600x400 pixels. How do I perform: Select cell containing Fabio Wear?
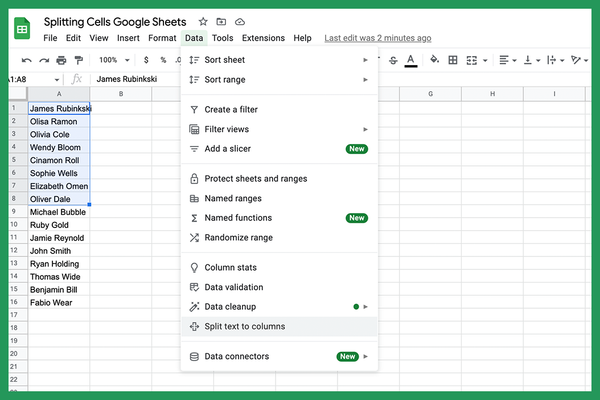(x=59, y=303)
